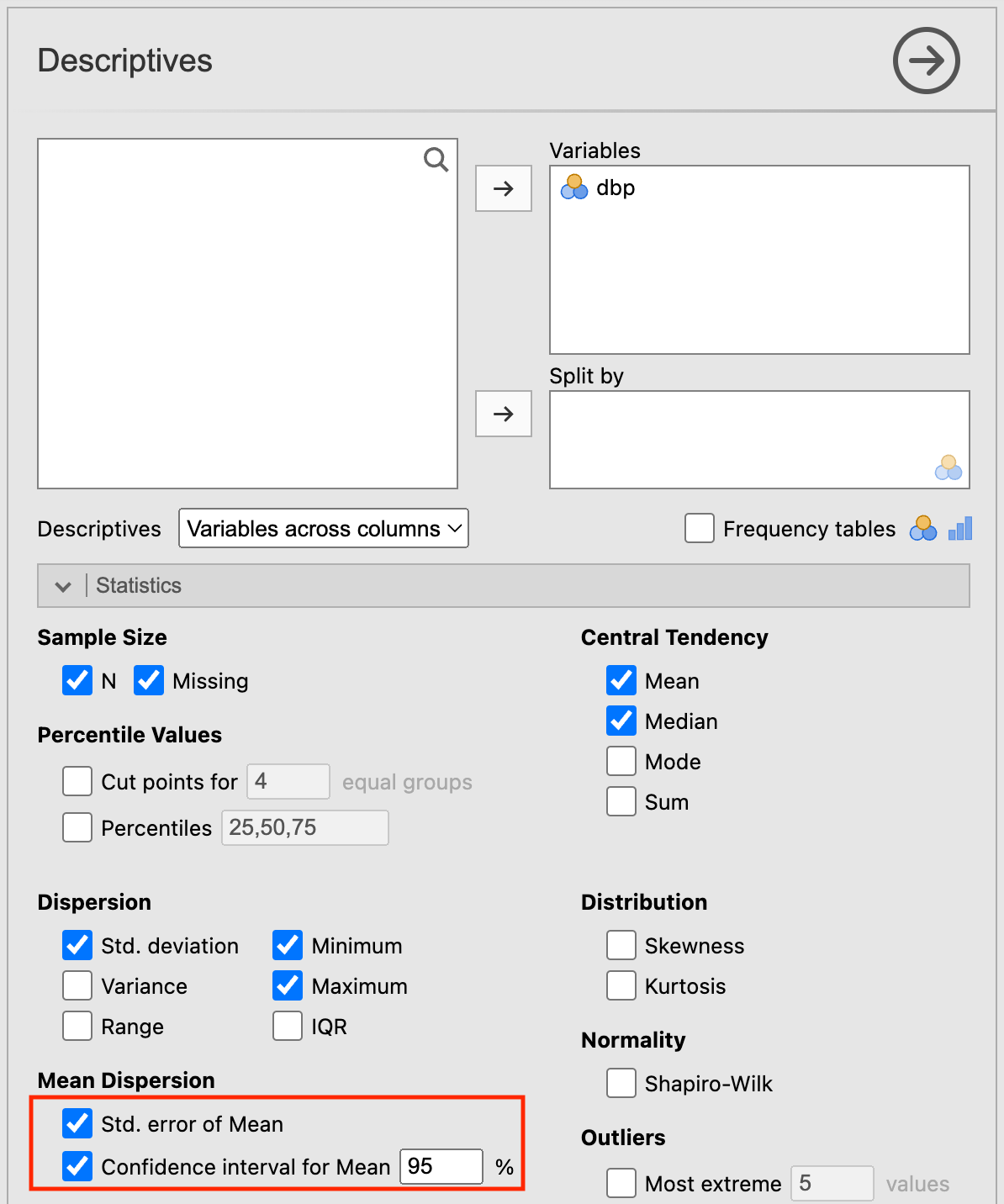Check the IQR option
The image size is (1004, 1204).
(x=288, y=1026)
